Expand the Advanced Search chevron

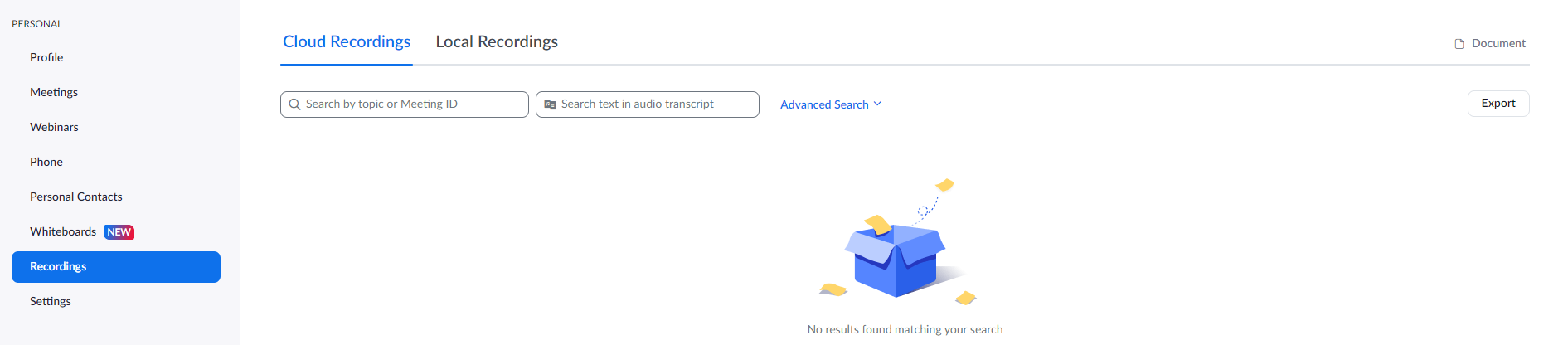coord(877,104)
